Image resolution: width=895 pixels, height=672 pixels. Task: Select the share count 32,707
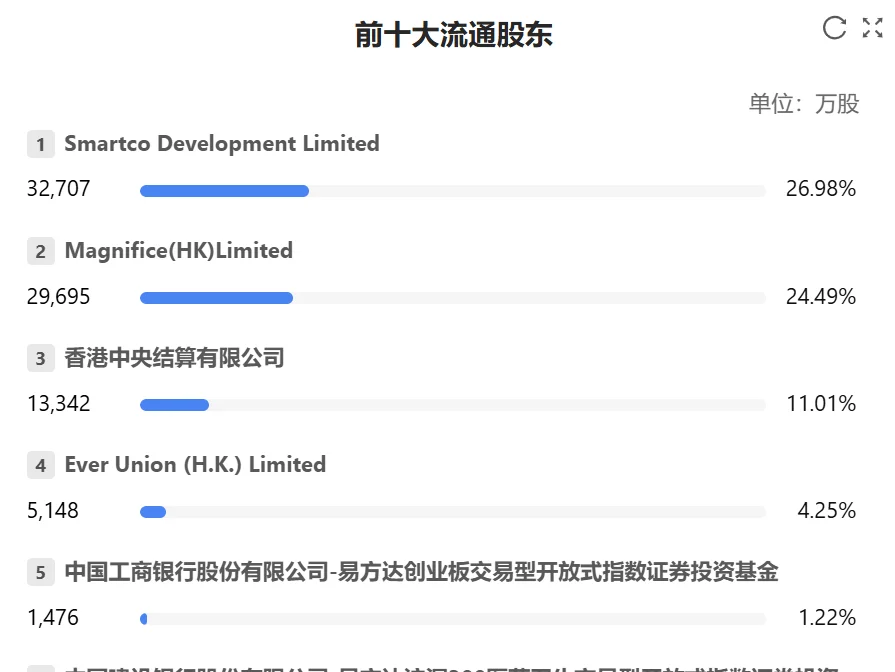coord(59,188)
